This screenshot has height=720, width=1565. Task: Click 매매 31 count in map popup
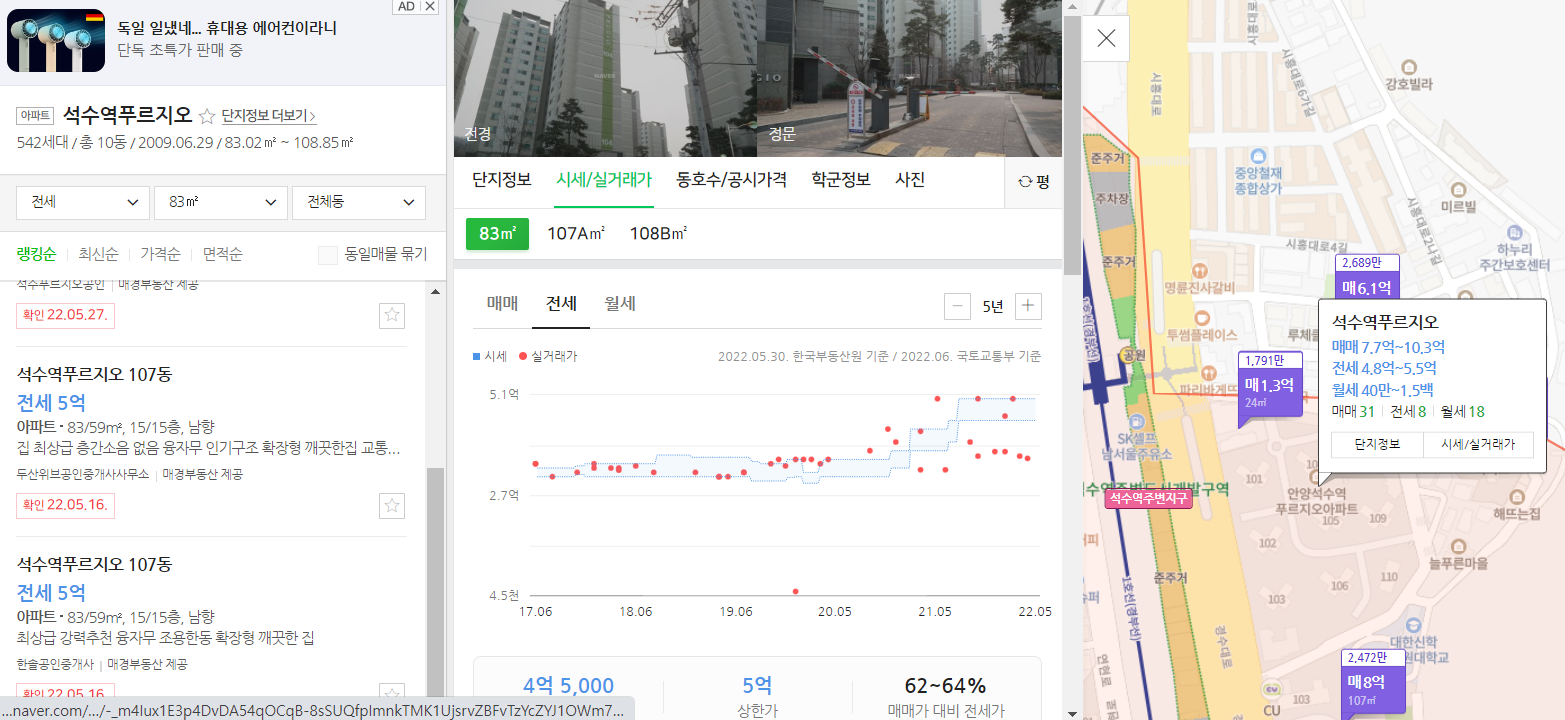click(1353, 411)
